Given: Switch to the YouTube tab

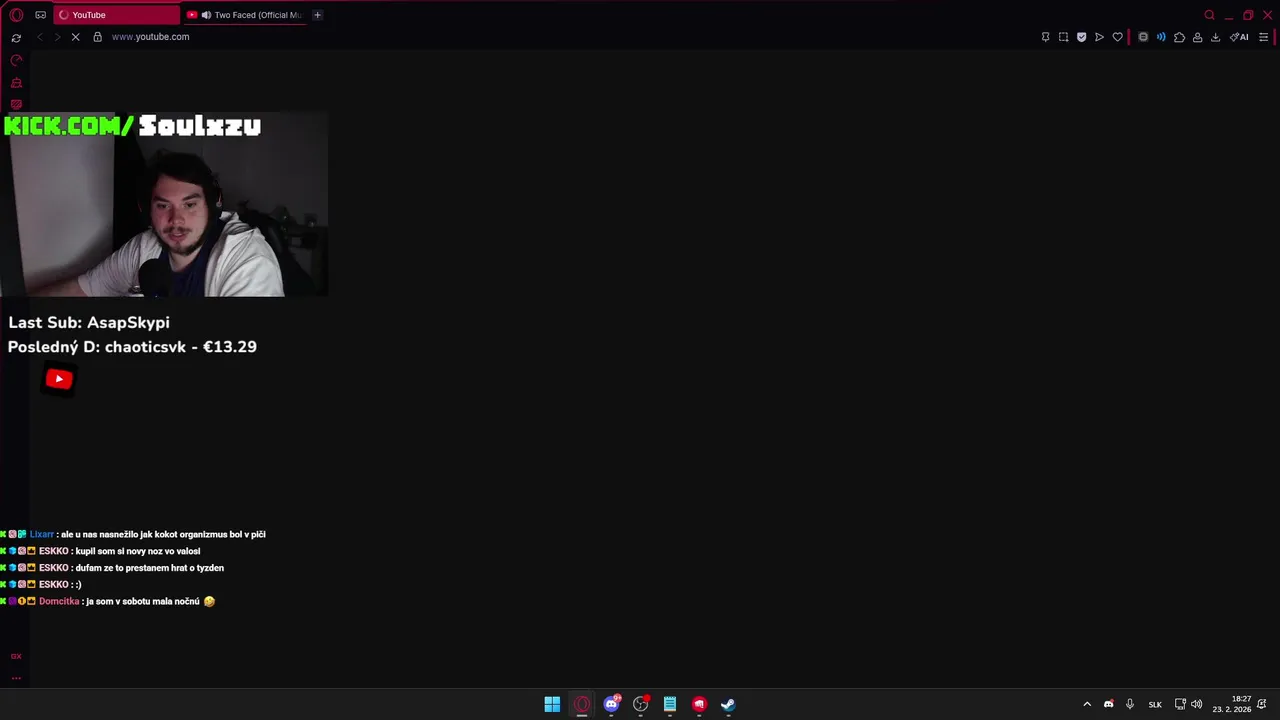Looking at the screenshot, I should tap(116, 15).
